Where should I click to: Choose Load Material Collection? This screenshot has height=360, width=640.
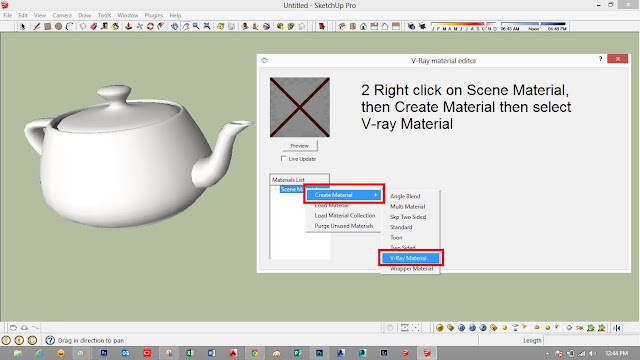344,216
